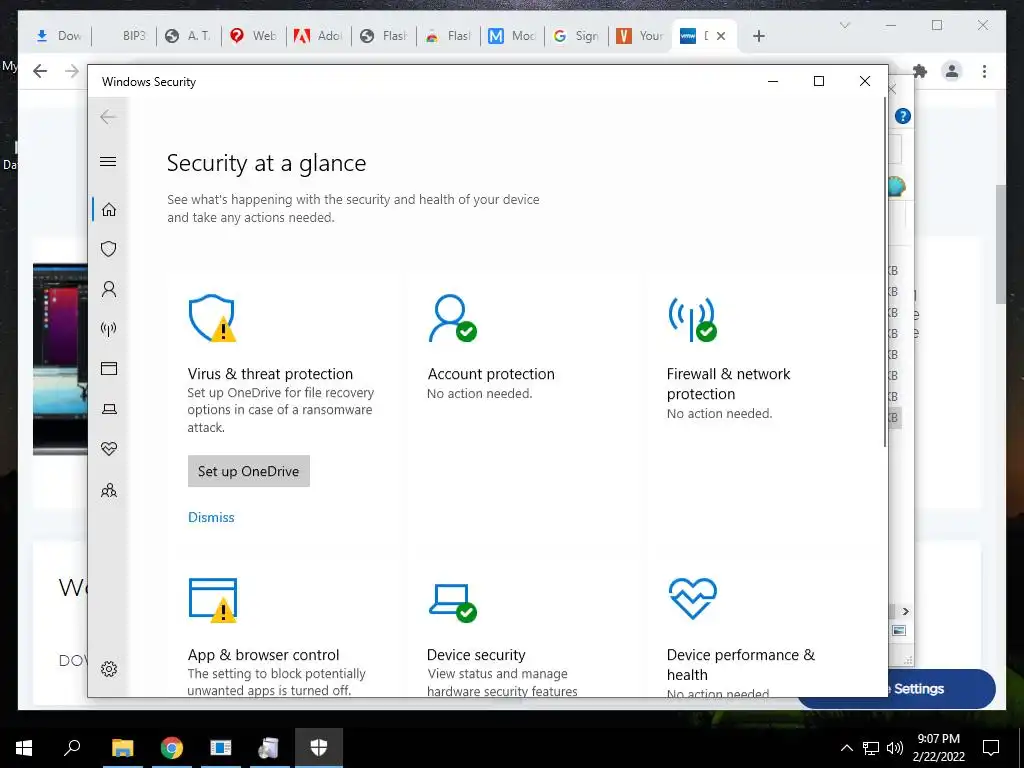
Task: Open the Windows Start menu
Action: click(x=24, y=748)
